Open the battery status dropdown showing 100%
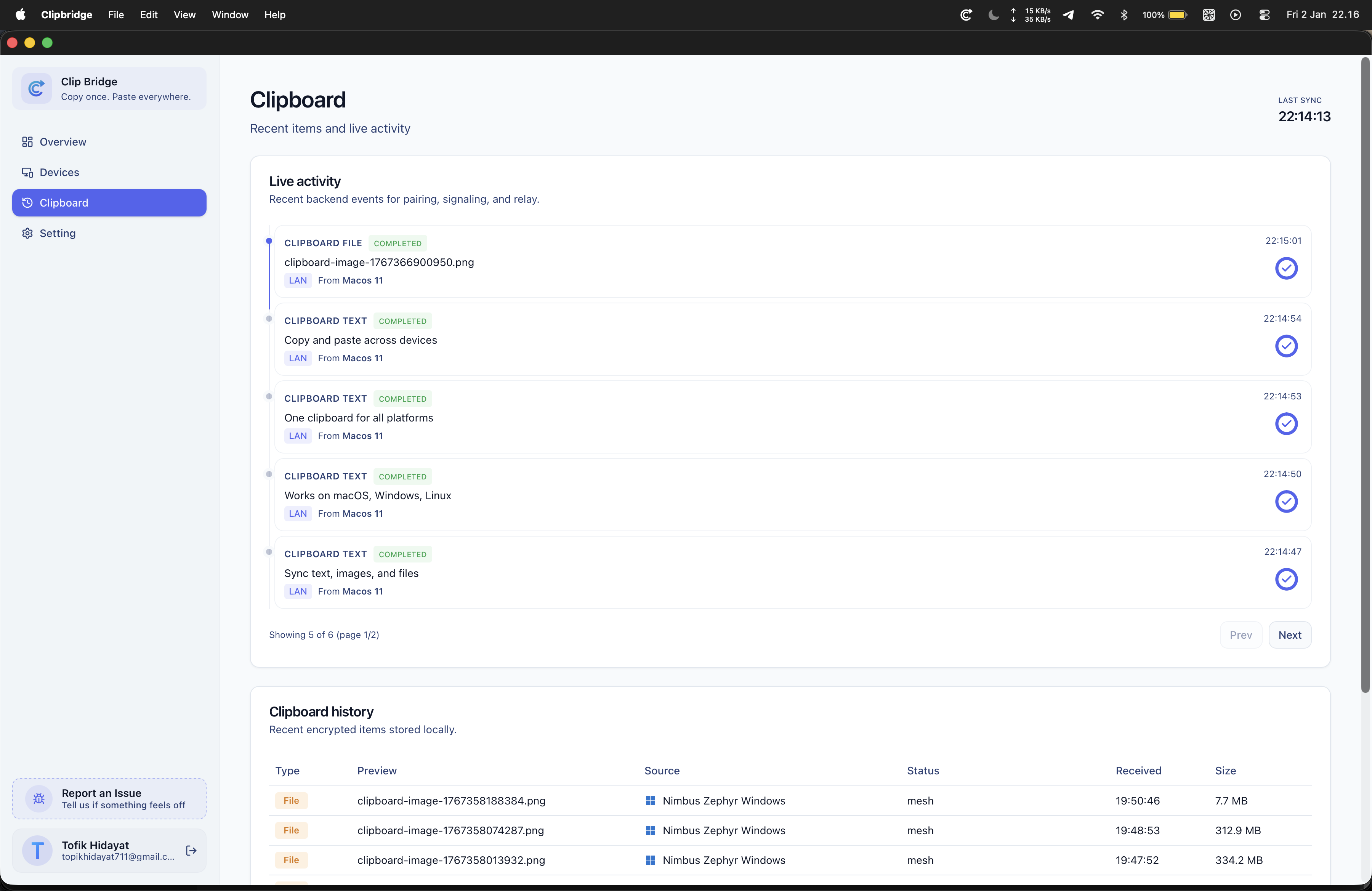The width and height of the screenshot is (1372, 891). click(x=1164, y=14)
